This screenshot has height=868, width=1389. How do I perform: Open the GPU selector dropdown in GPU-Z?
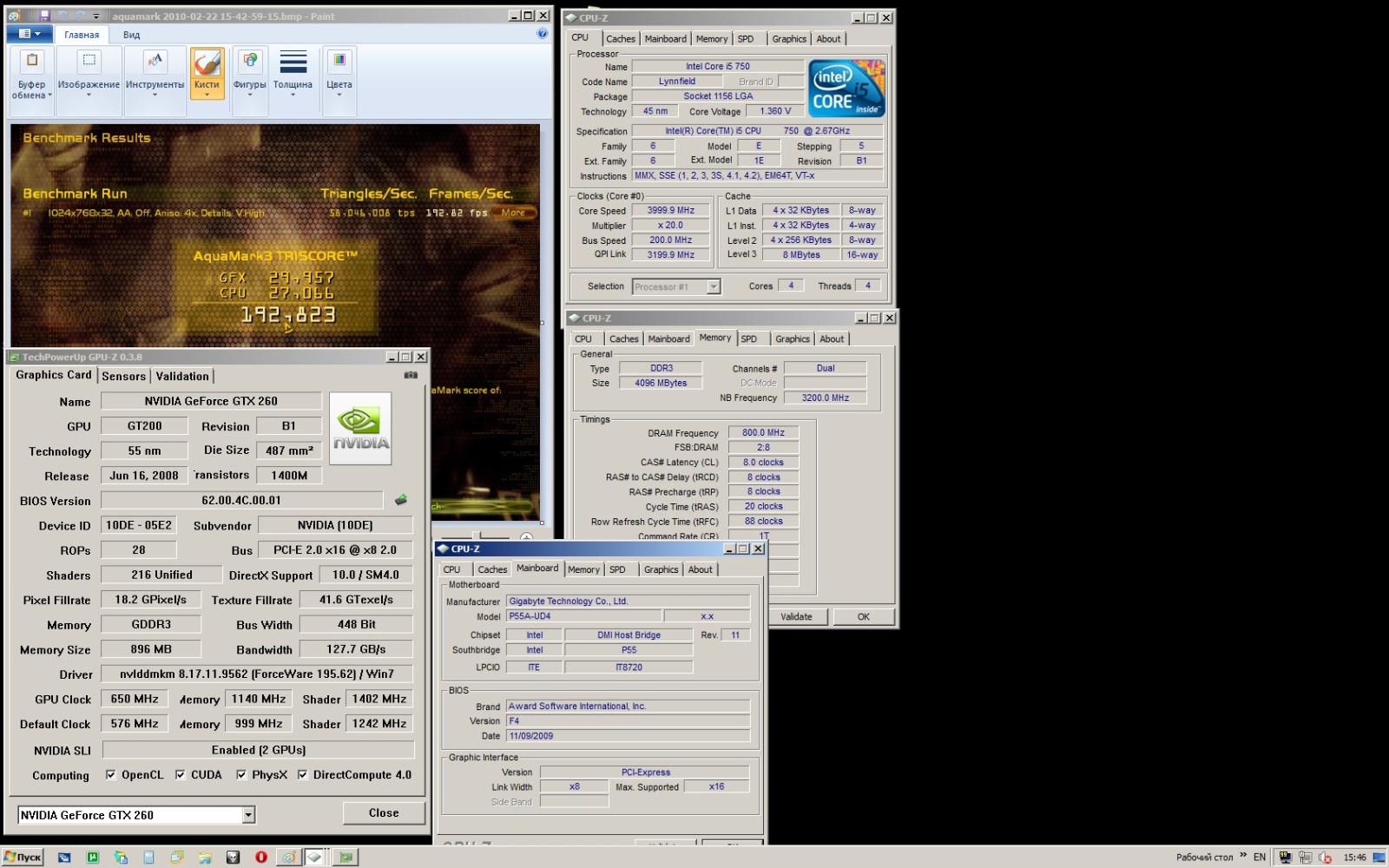(248, 815)
